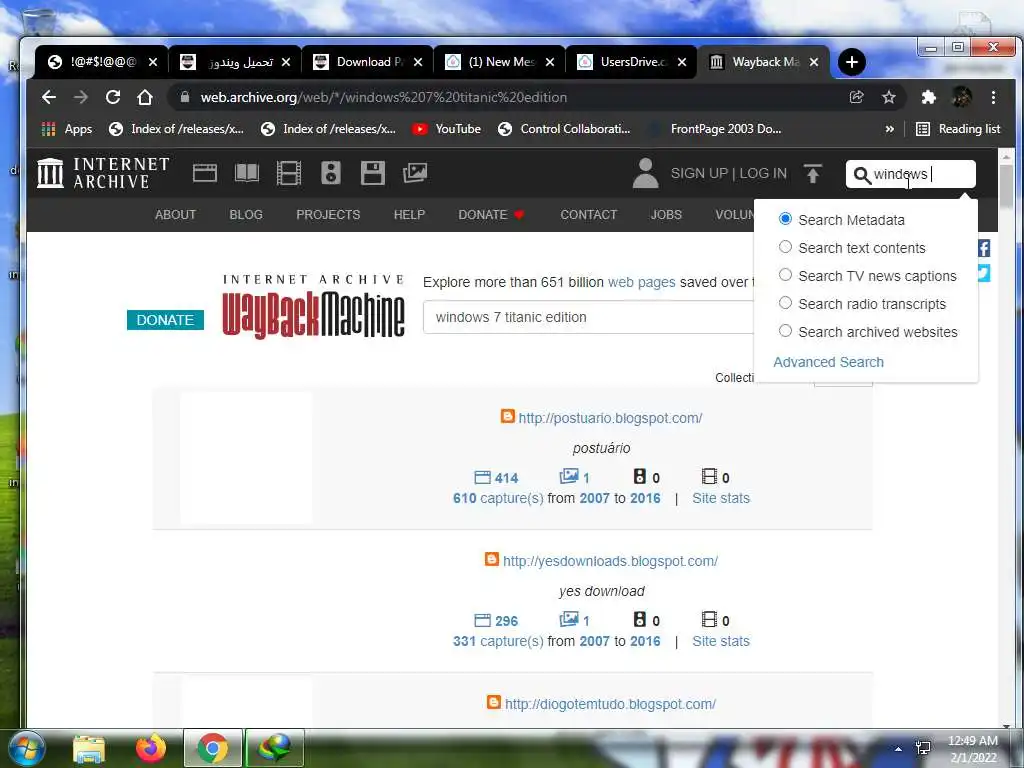The image size is (1024, 768).
Task: Reload the page with the refresh icon
Action: [113, 97]
